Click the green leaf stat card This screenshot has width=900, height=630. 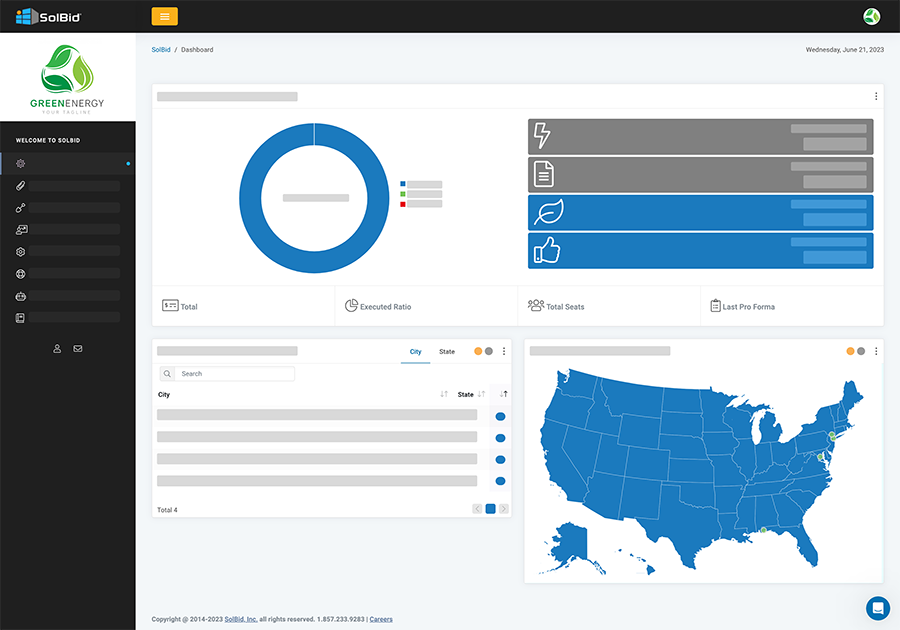(x=700, y=213)
